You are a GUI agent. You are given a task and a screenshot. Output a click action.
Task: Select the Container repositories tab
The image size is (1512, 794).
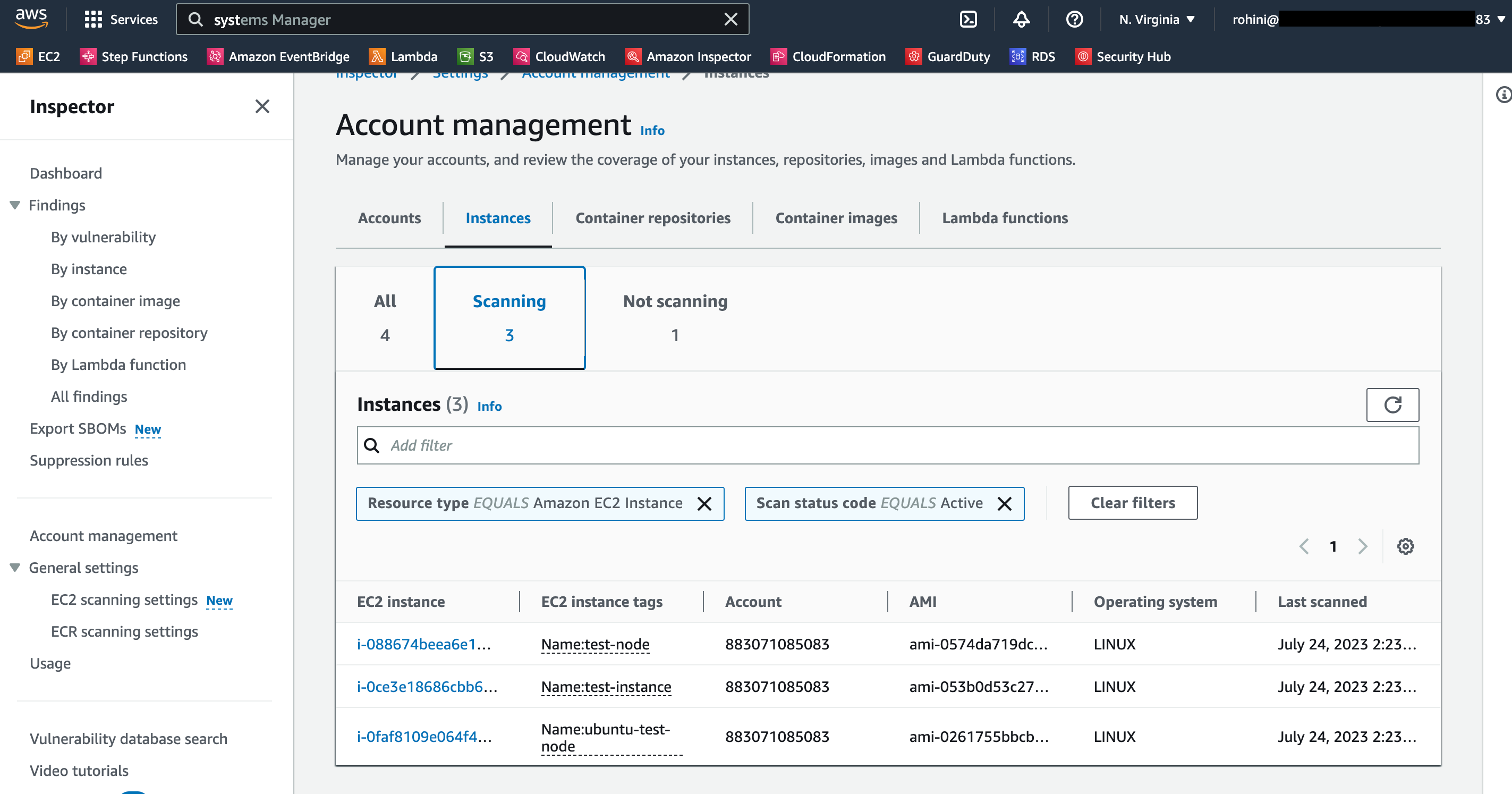(x=653, y=217)
